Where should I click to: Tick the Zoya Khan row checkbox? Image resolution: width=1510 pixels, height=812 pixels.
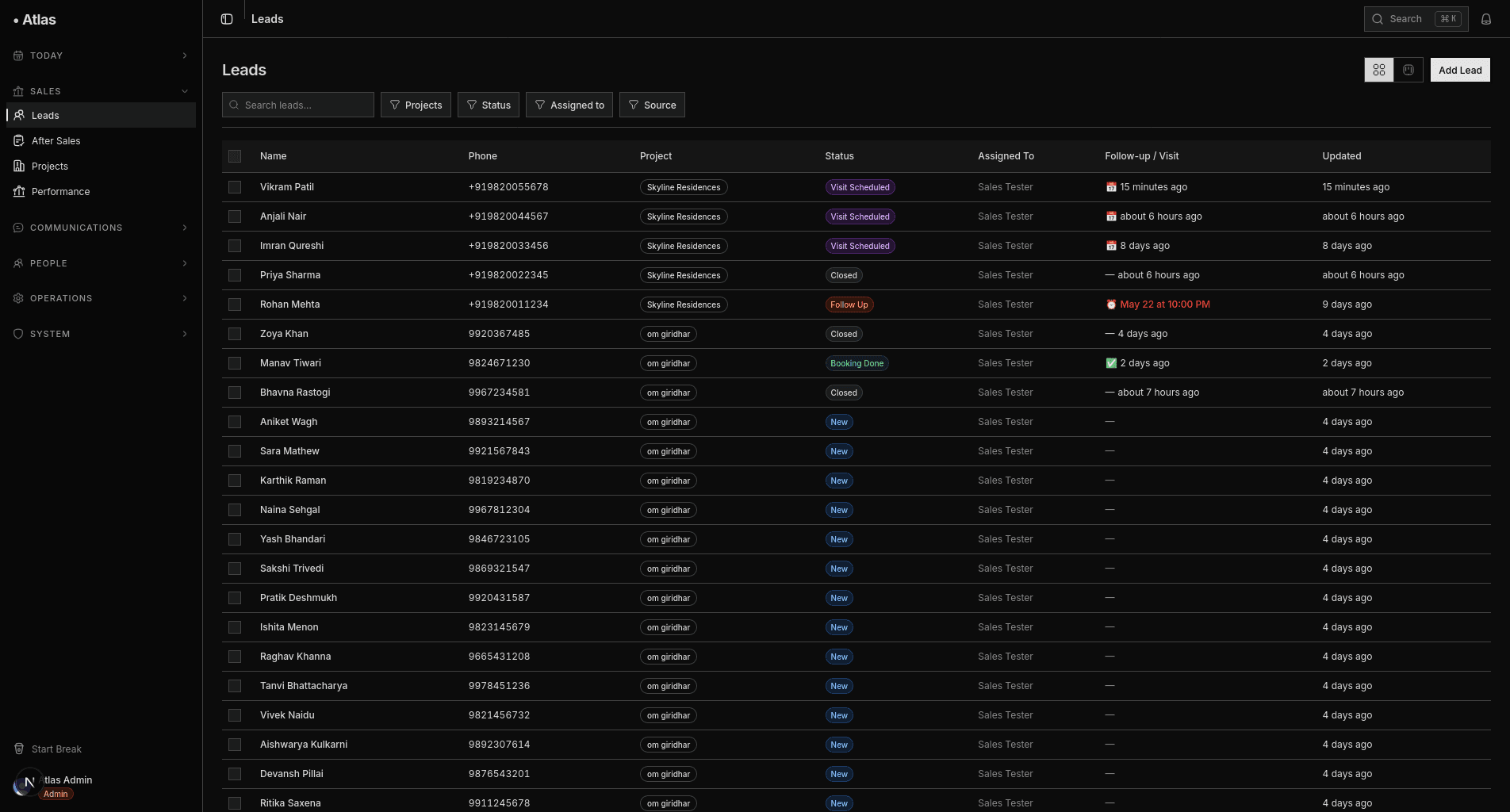tap(235, 334)
